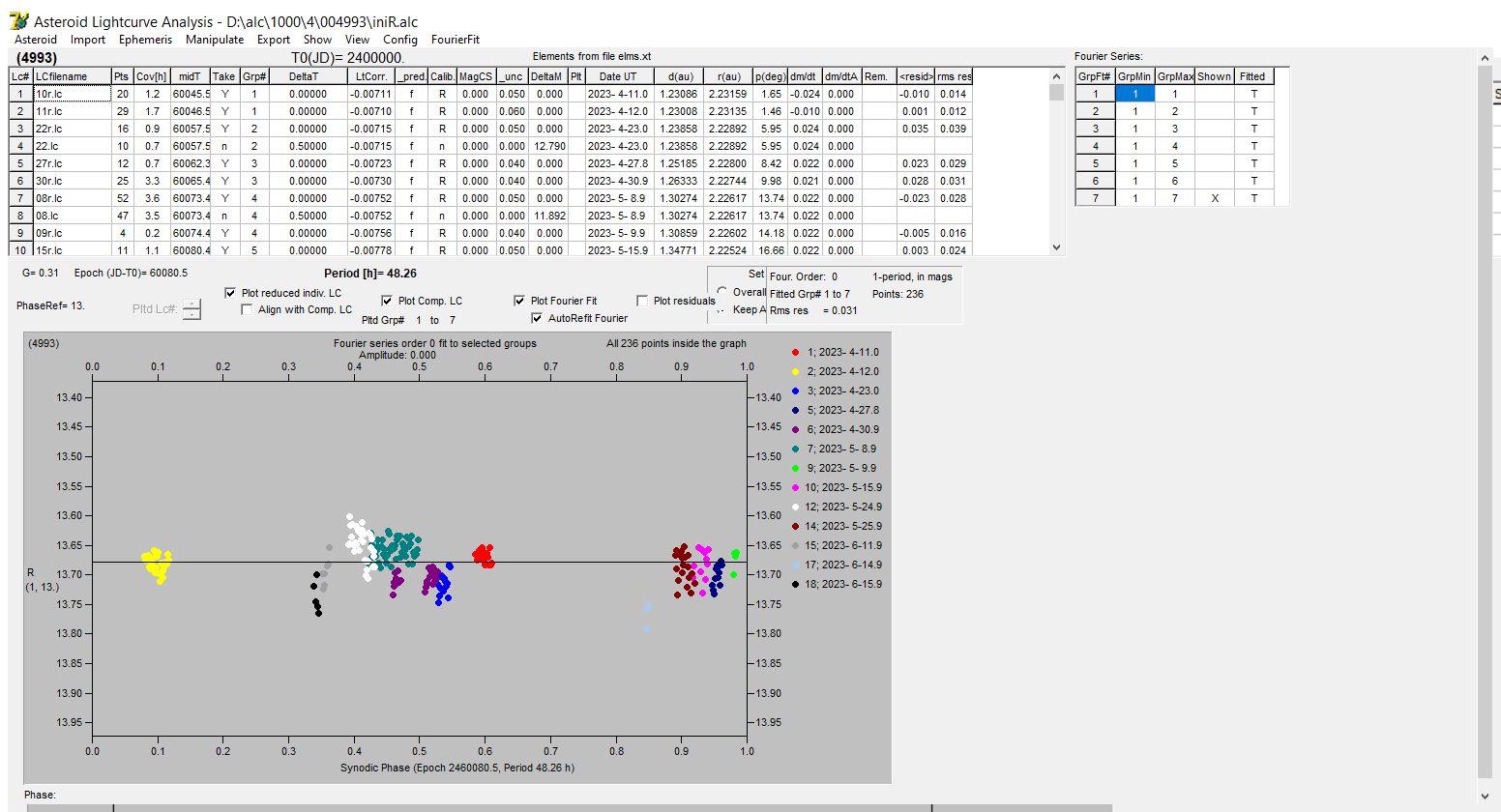The image size is (1501, 812).
Task: Click the Pltd Lc# stepper down arrow
Action: tap(192, 314)
